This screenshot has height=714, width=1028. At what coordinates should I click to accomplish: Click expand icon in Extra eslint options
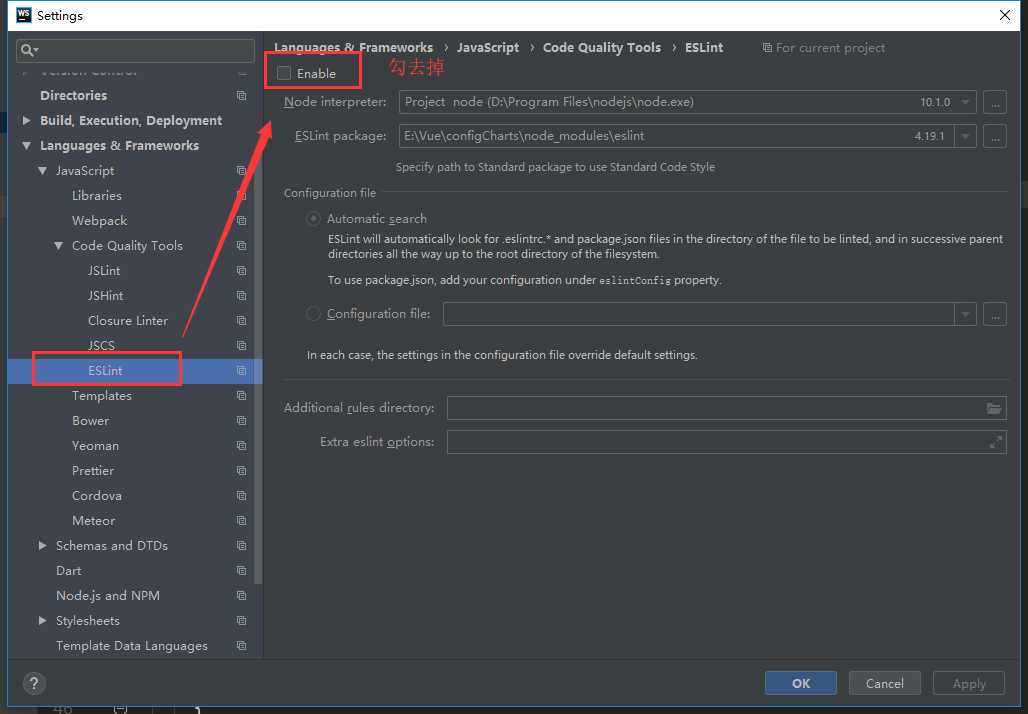(995, 443)
